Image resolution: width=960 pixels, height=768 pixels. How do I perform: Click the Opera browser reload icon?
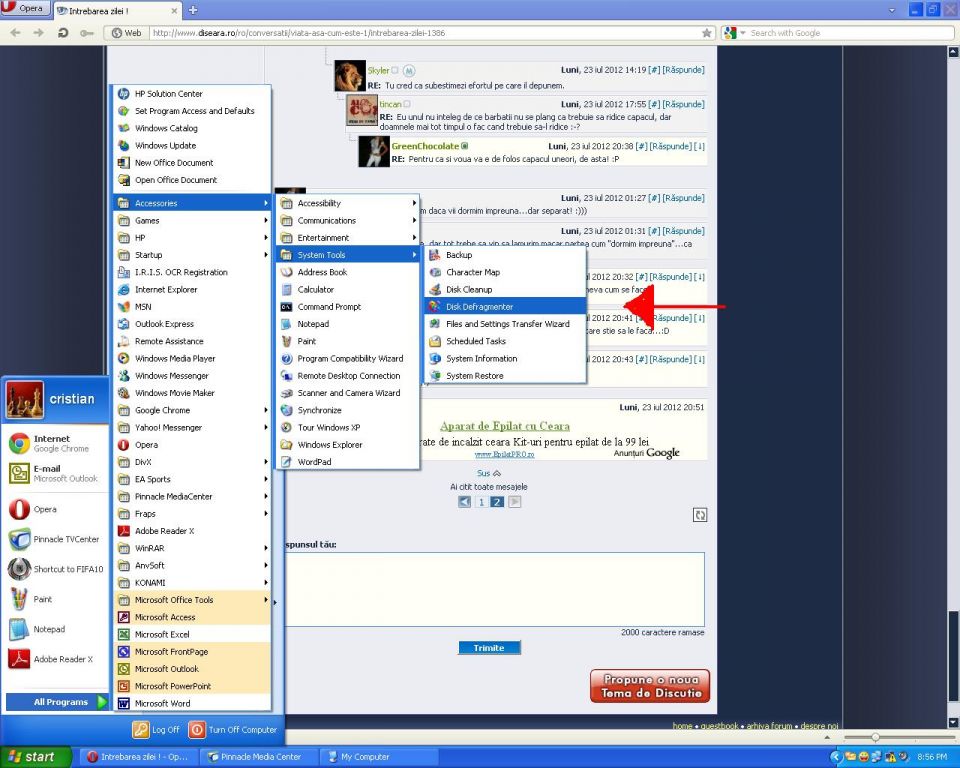coord(62,32)
